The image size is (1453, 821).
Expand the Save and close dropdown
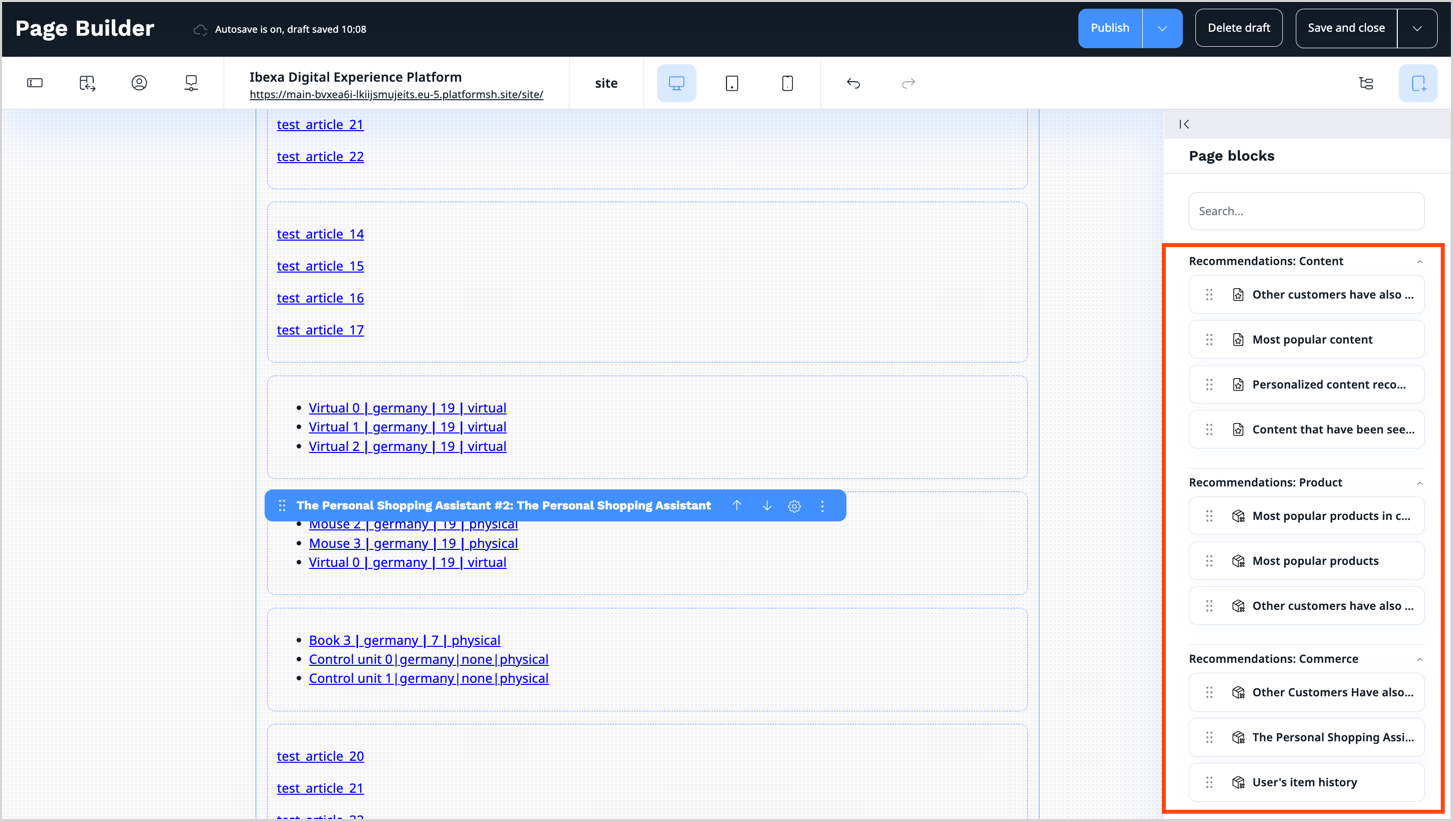coord(1417,29)
